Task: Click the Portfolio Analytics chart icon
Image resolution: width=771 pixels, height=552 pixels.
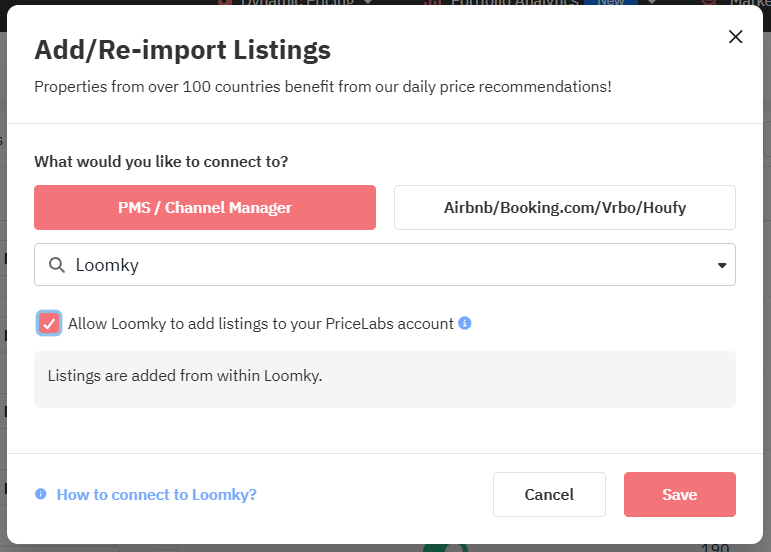Action: pyautogui.click(x=433, y=2)
